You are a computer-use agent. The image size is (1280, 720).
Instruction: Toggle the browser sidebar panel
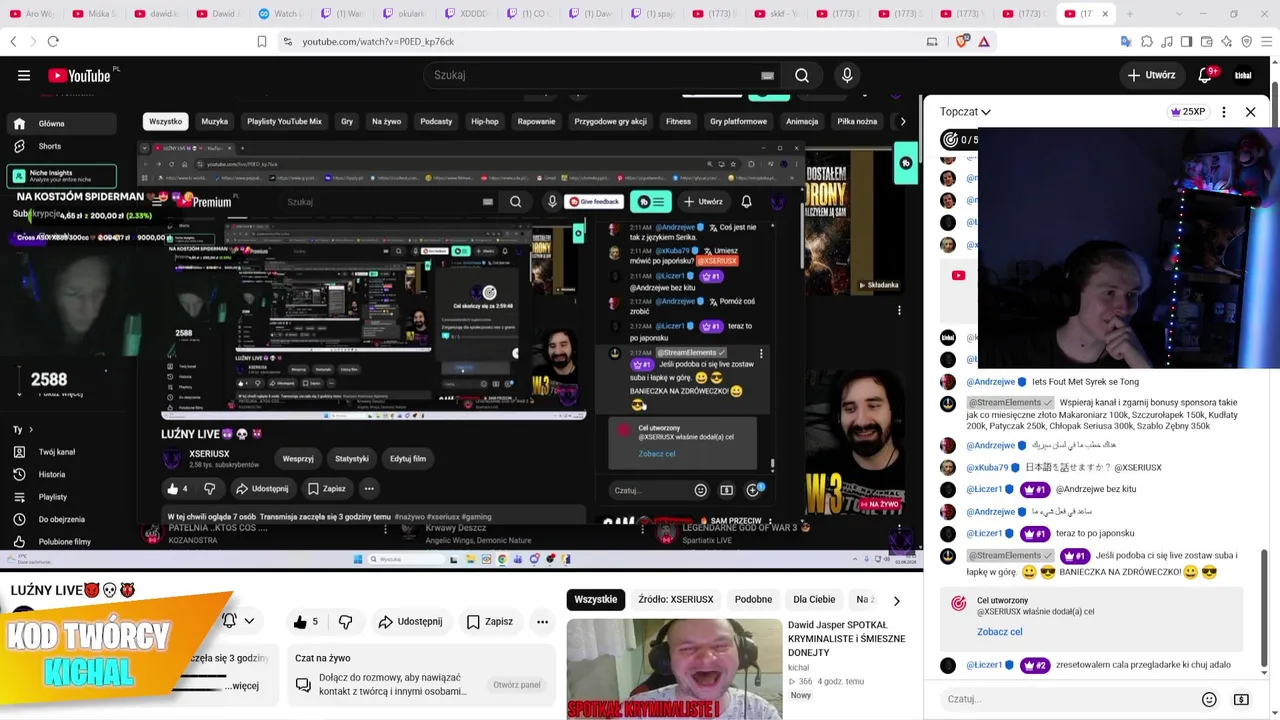pos(1186,41)
